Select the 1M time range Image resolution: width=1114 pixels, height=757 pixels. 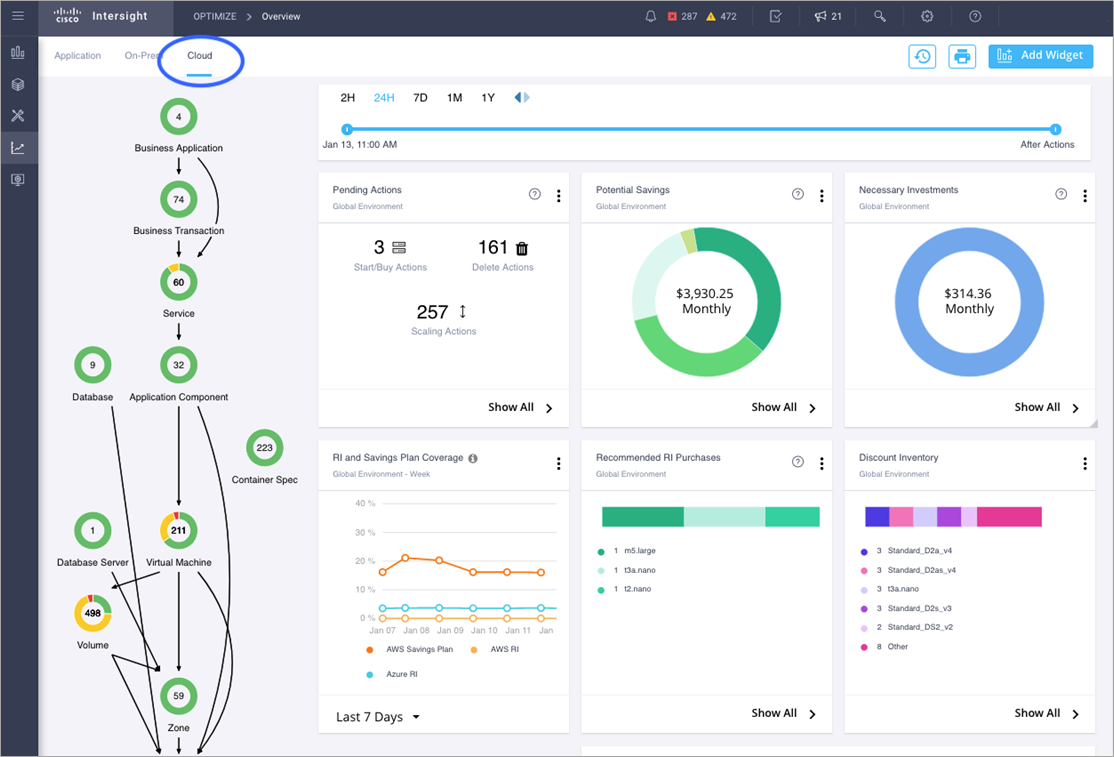coord(455,98)
